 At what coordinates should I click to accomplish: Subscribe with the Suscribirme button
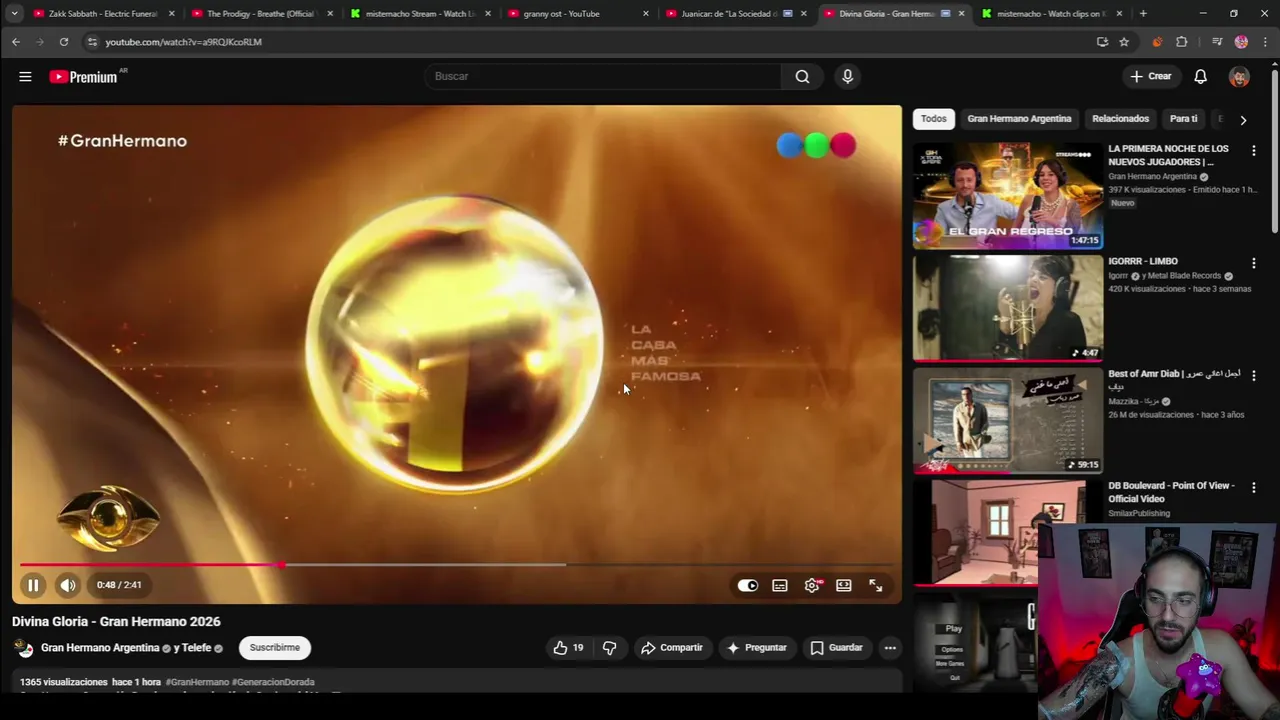[274, 648]
